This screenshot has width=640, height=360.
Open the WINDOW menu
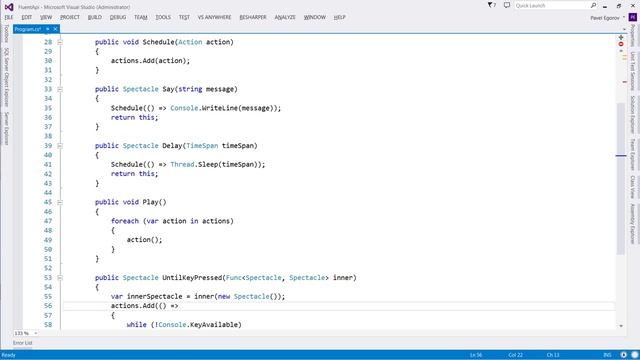(315, 17)
